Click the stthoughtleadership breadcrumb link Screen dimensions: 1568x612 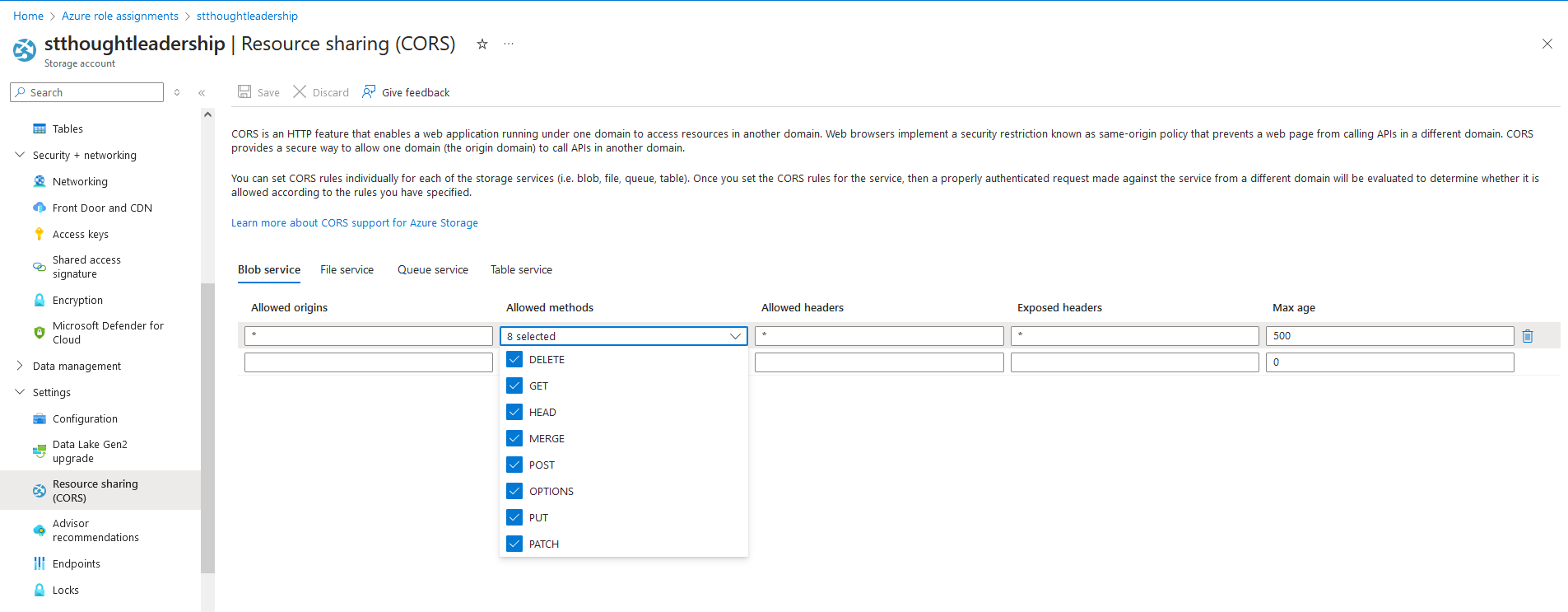click(247, 16)
